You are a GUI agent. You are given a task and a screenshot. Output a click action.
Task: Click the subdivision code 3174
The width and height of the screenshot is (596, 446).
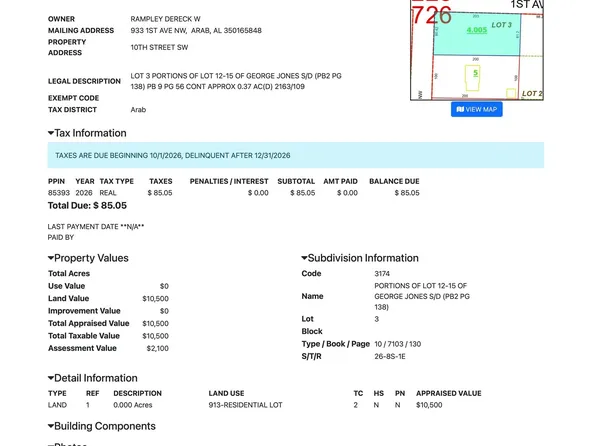(x=382, y=274)
